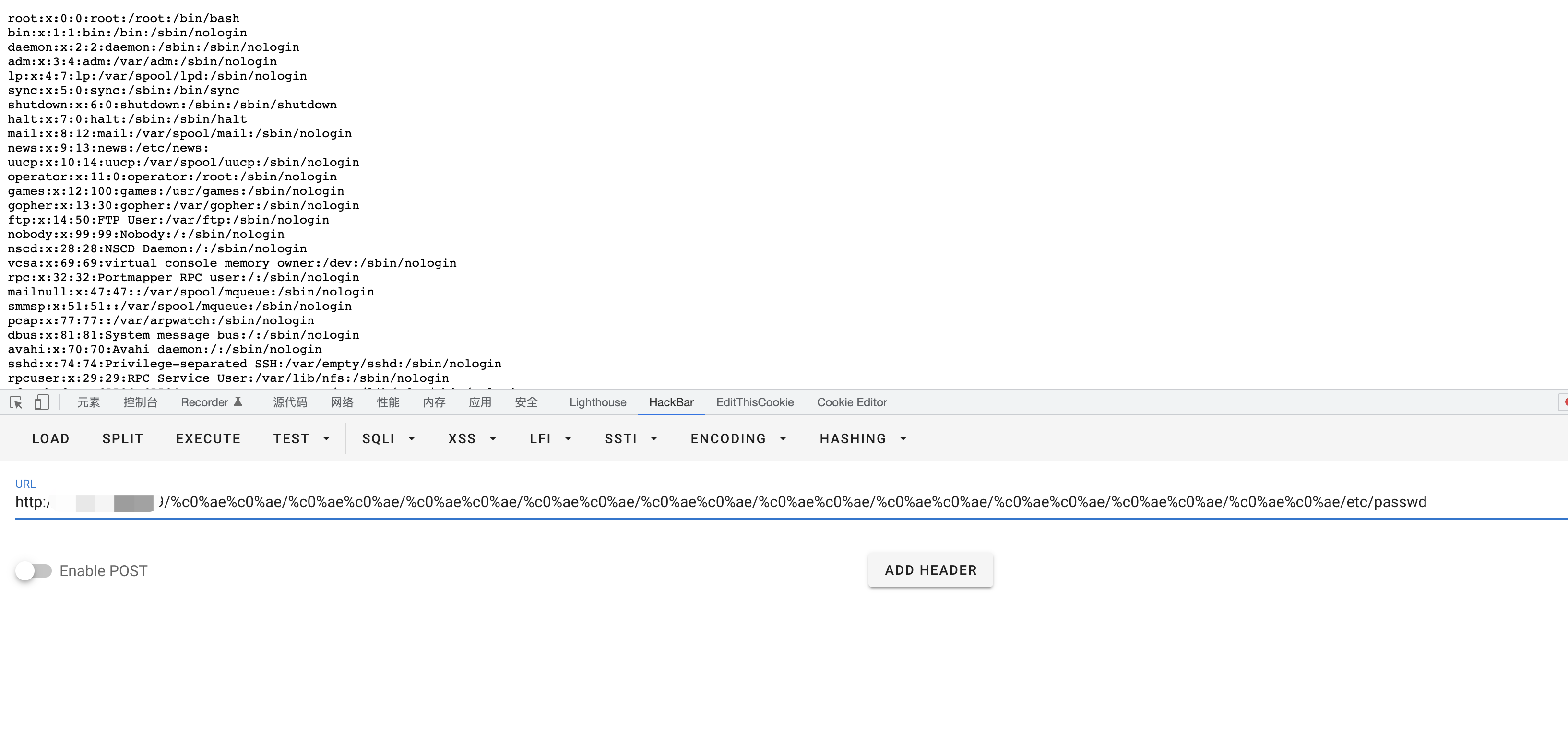Click the inspect element picker icon

tap(16, 402)
